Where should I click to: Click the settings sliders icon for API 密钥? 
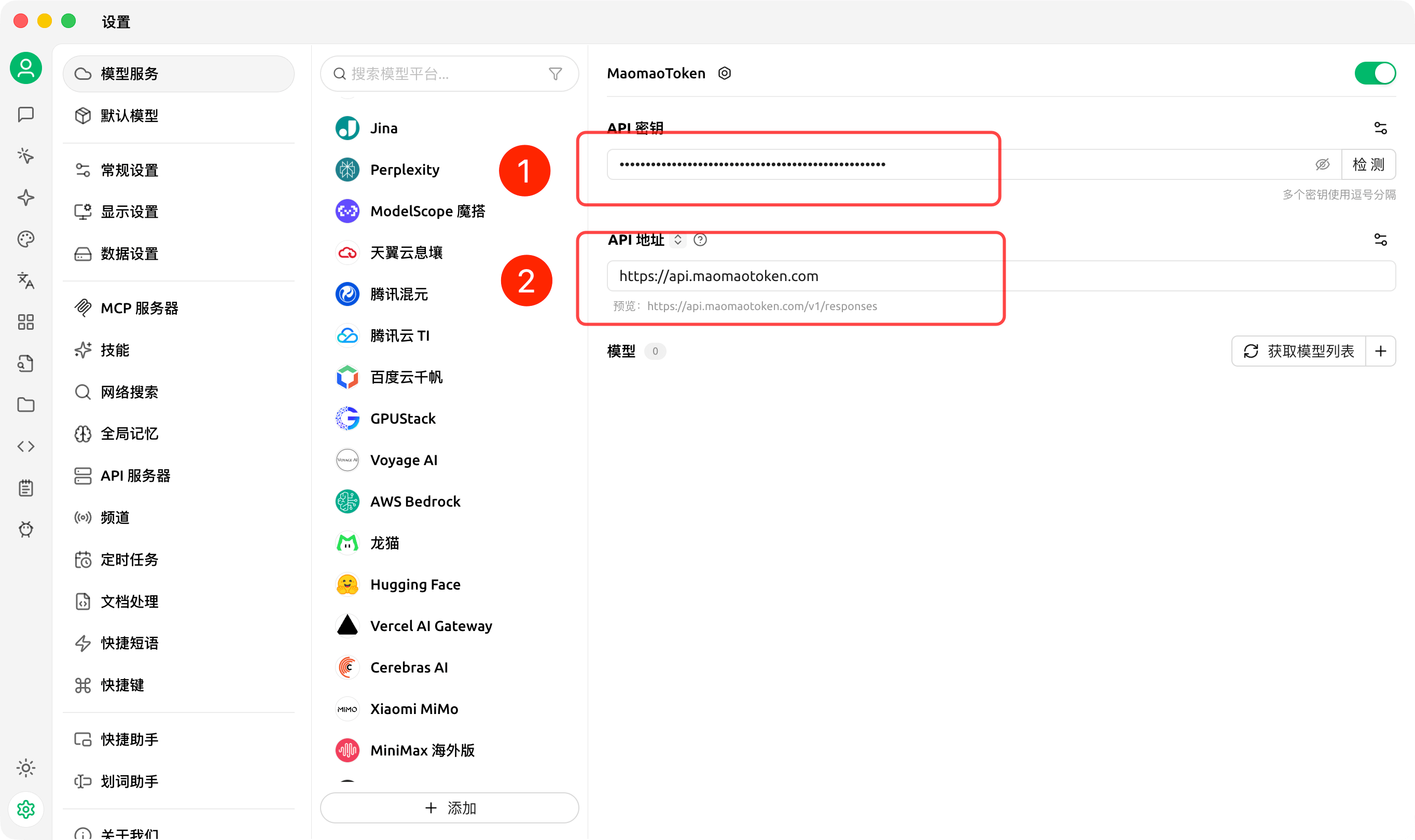pyautogui.click(x=1380, y=129)
